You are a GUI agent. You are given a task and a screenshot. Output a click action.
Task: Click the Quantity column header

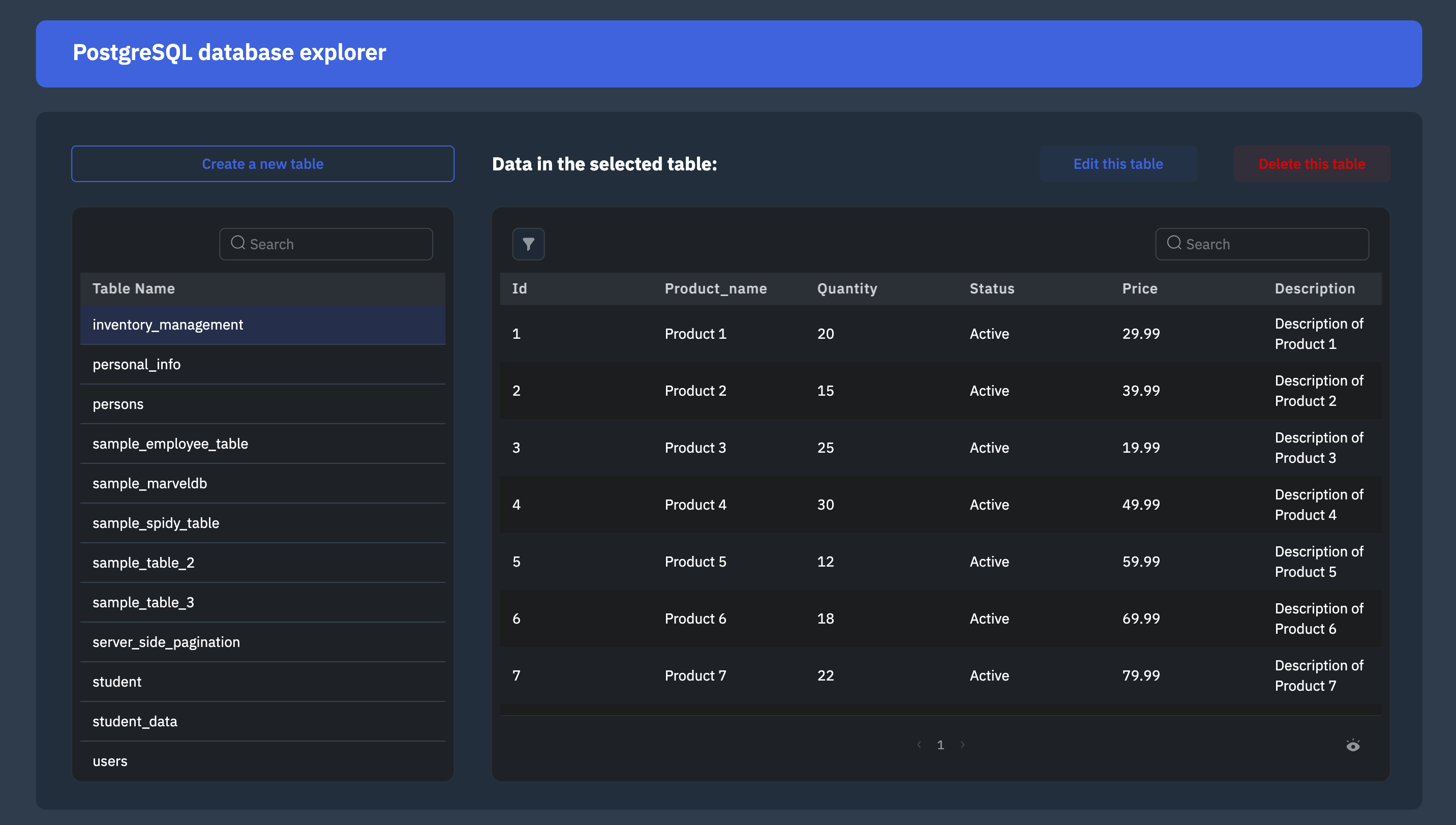pyautogui.click(x=846, y=288)
